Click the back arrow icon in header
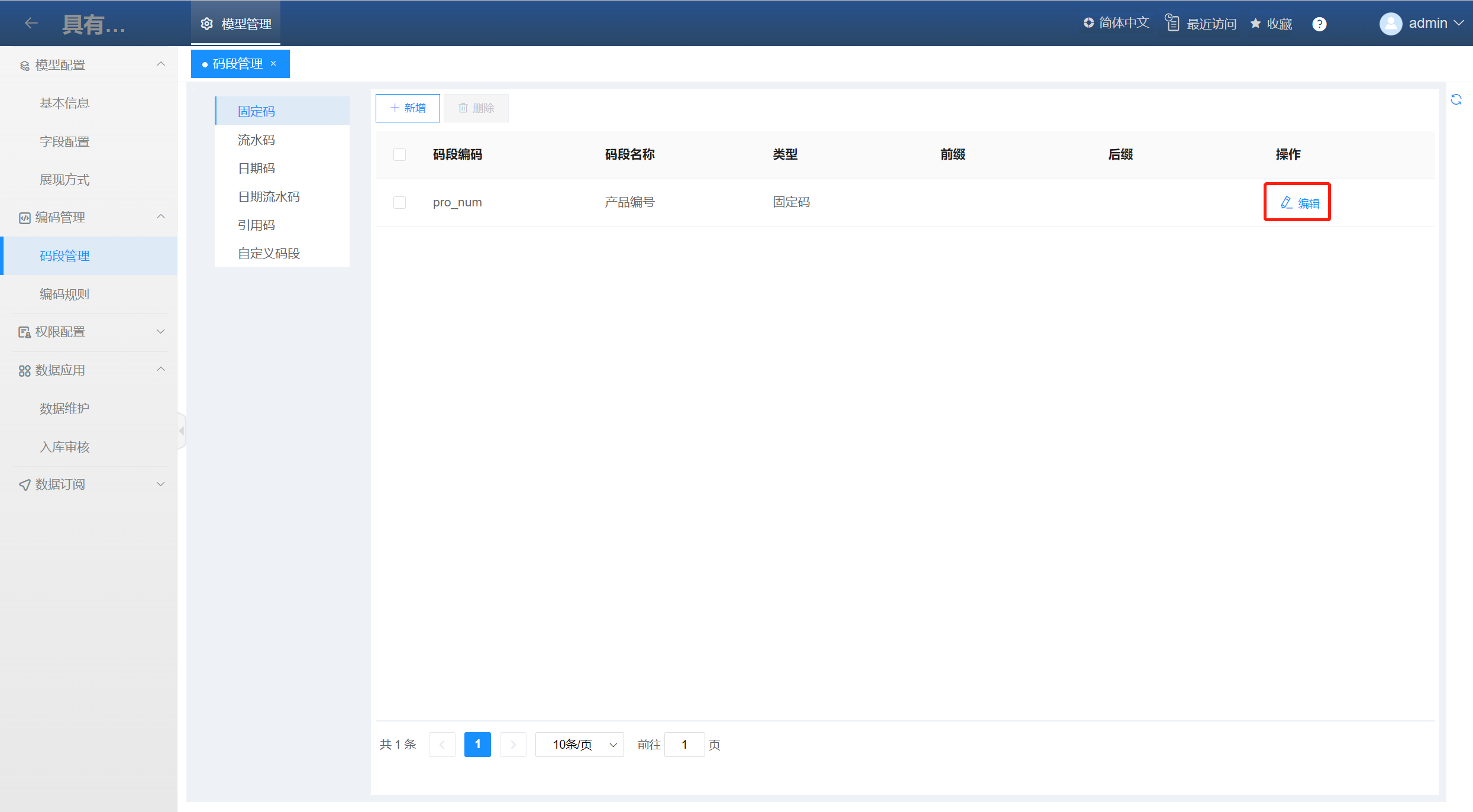Viewport: 1473px width, 812px height. pos(31,23)
